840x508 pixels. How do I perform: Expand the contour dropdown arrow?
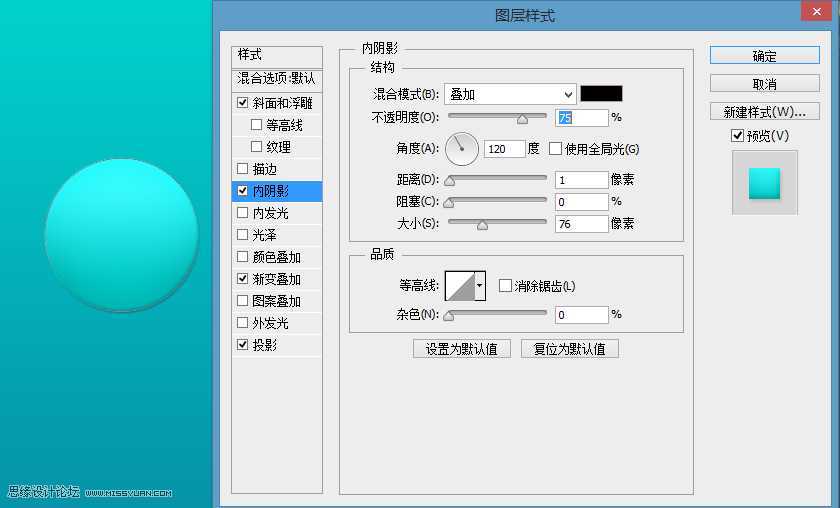pyautogui.click(x=480, y=286)
